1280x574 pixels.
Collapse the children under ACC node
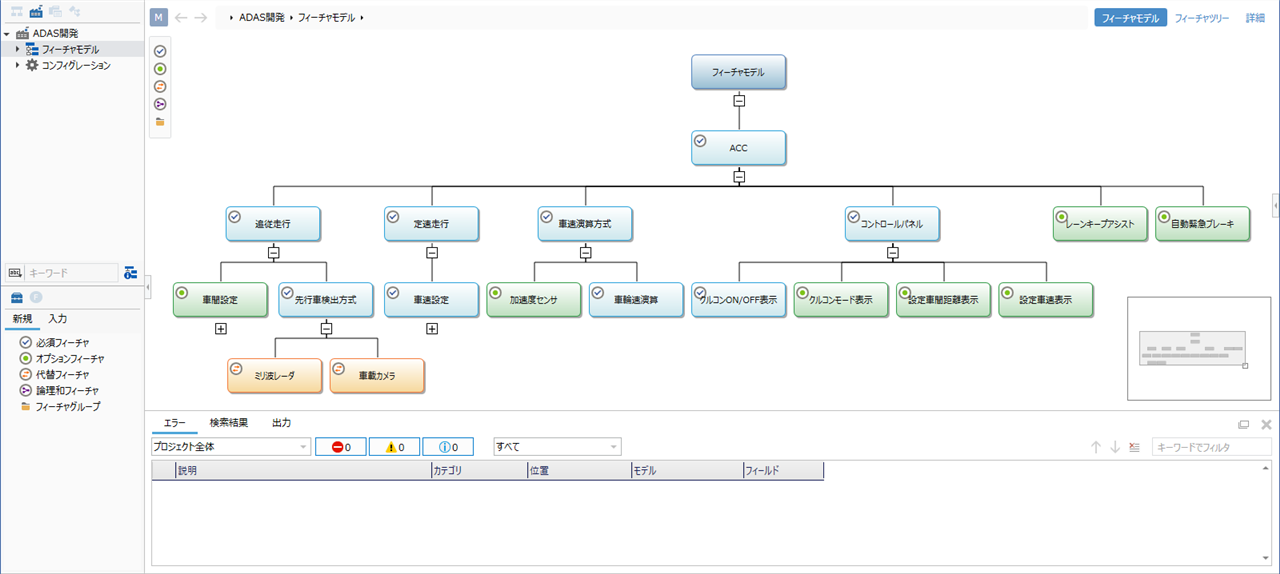(x=739, y=177)
